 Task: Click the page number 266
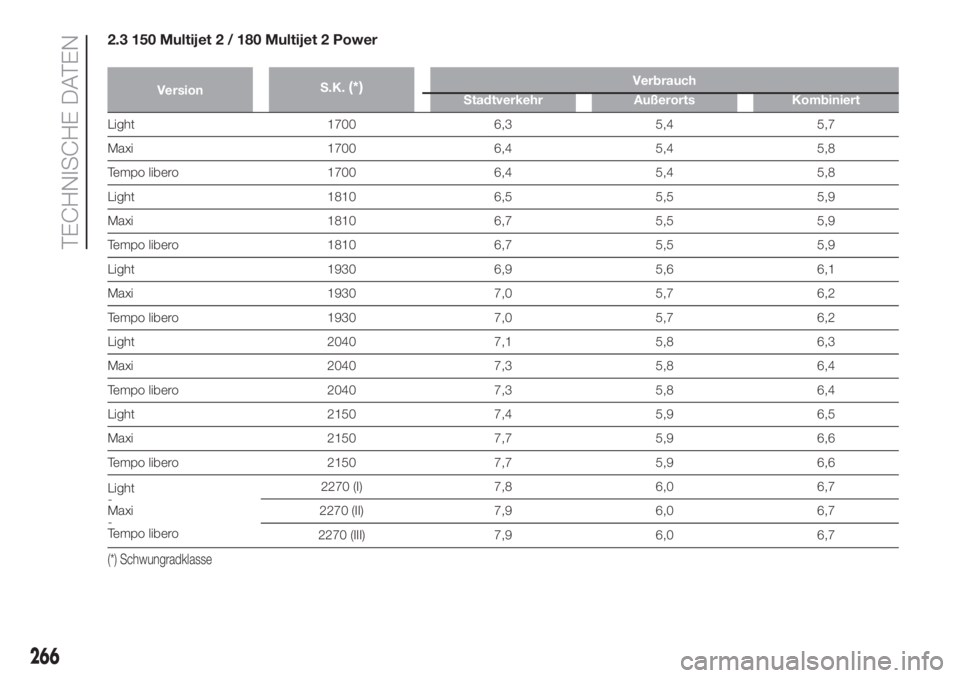click(x=45, y=656)
